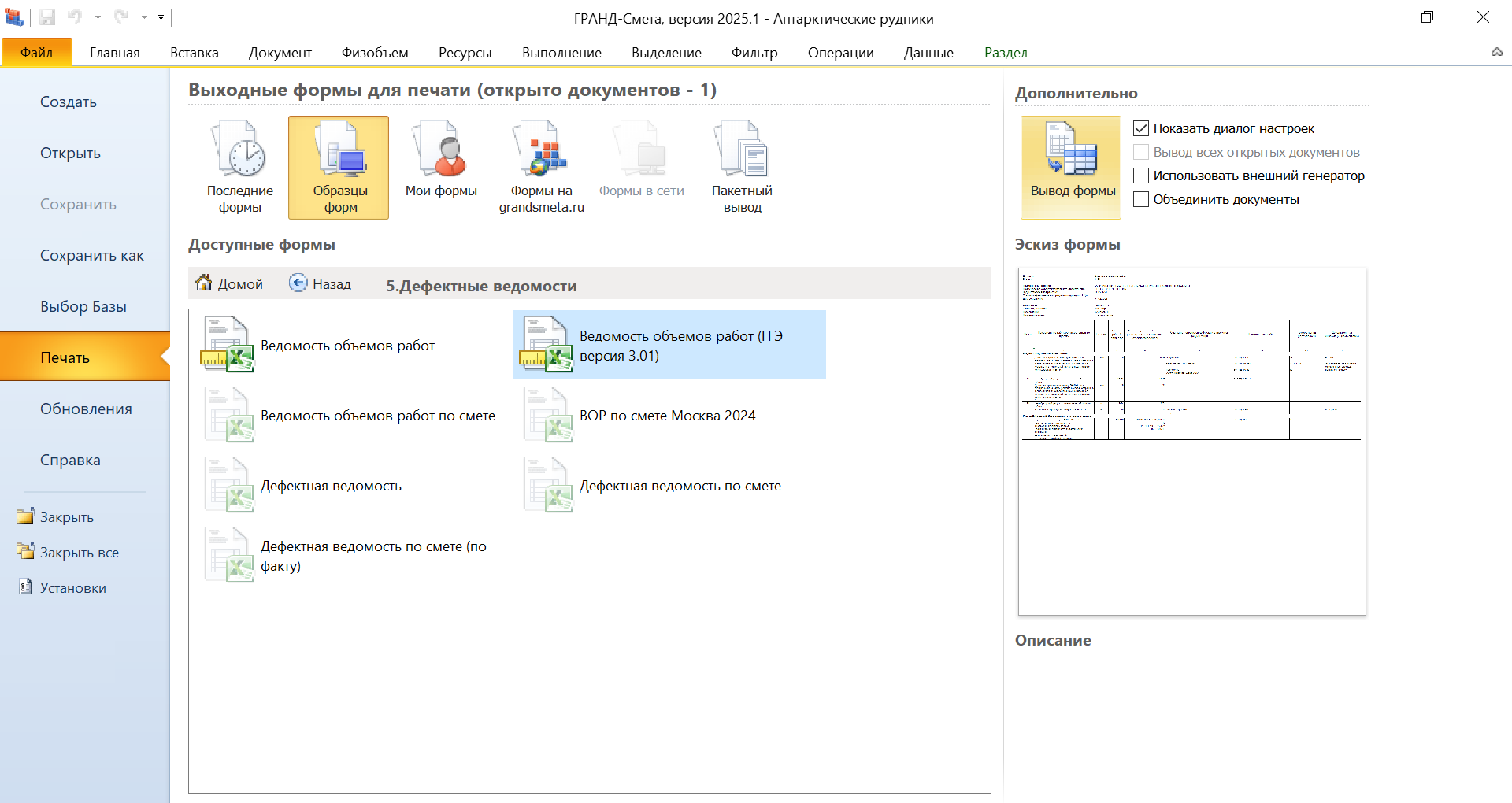Viewport: 1512px width, 803px height.
Task: Click the ГРАНД-Смета application icon
Action: point(14,17)
